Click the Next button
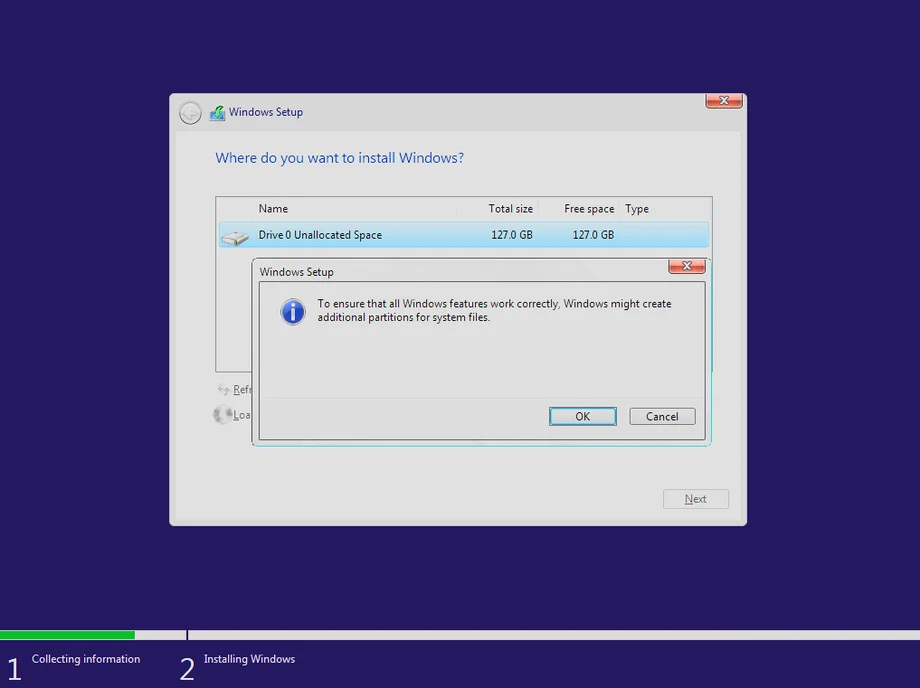Screen dimensions: 920x688 (x=695, y=499)
